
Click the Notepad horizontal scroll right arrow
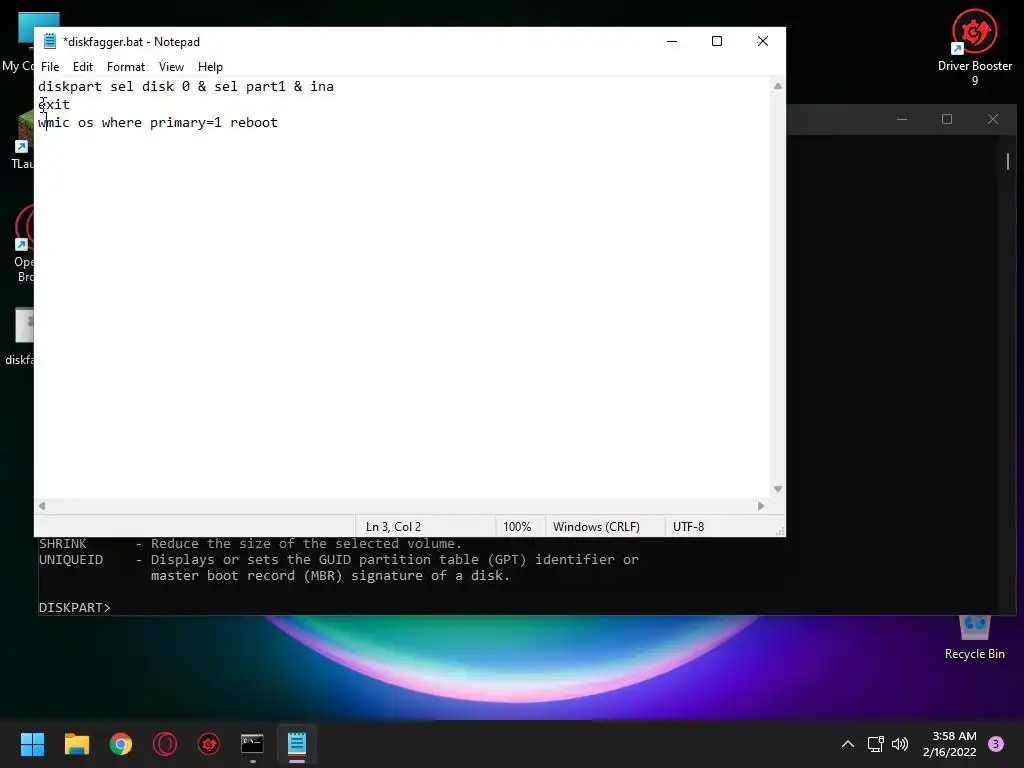point(761,506)
